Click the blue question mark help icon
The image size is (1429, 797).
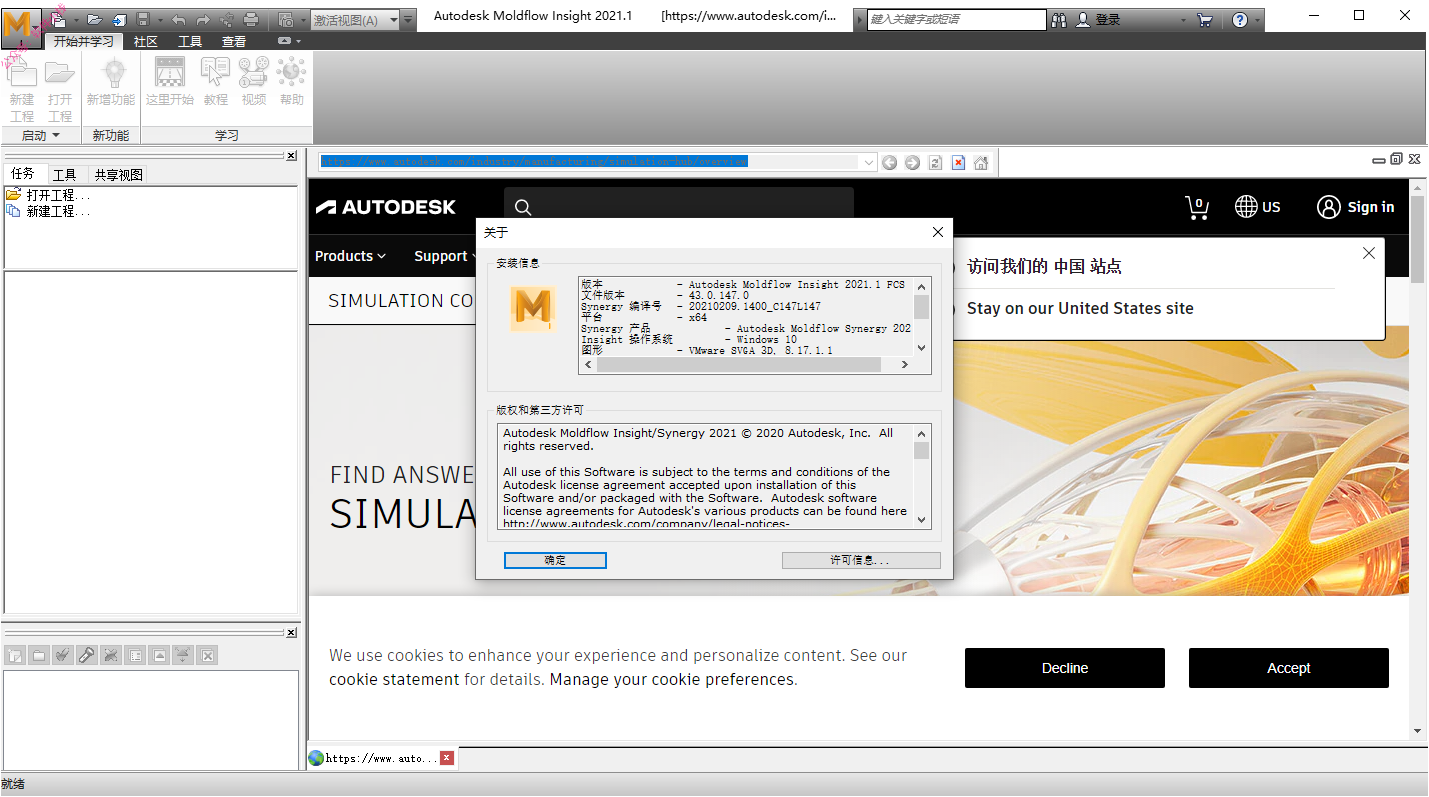point(1240,20)
